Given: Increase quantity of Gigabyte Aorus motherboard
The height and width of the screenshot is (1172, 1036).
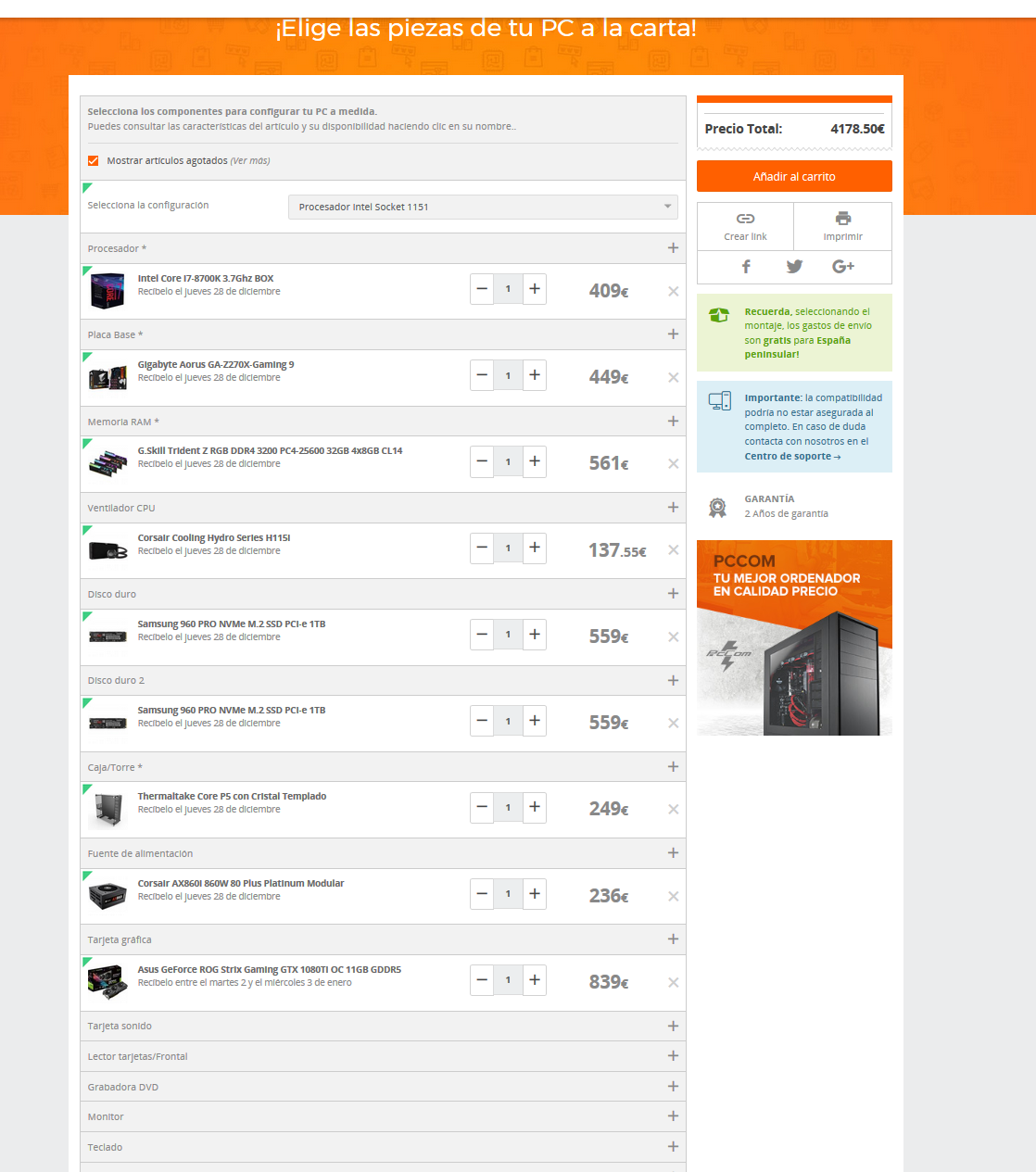Looking at the screenshot, I should [x=535, y=375].
